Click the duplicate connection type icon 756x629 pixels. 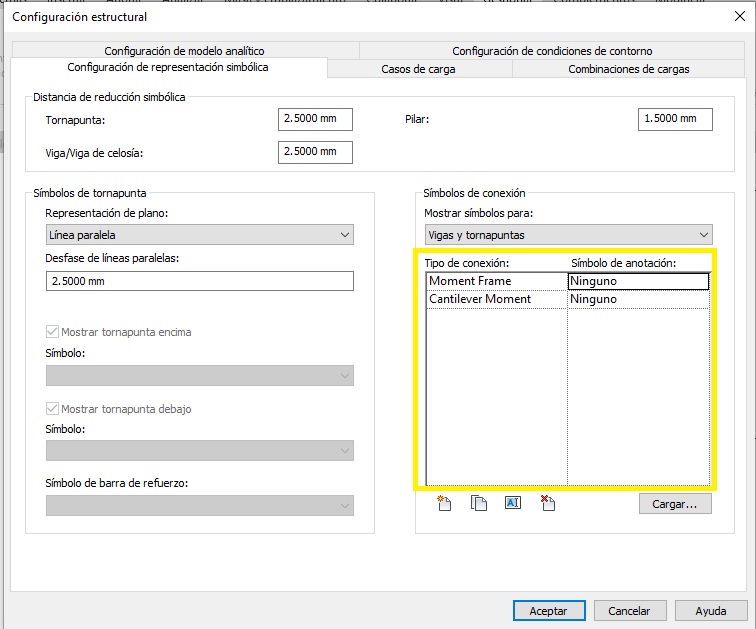click(479, 503)
